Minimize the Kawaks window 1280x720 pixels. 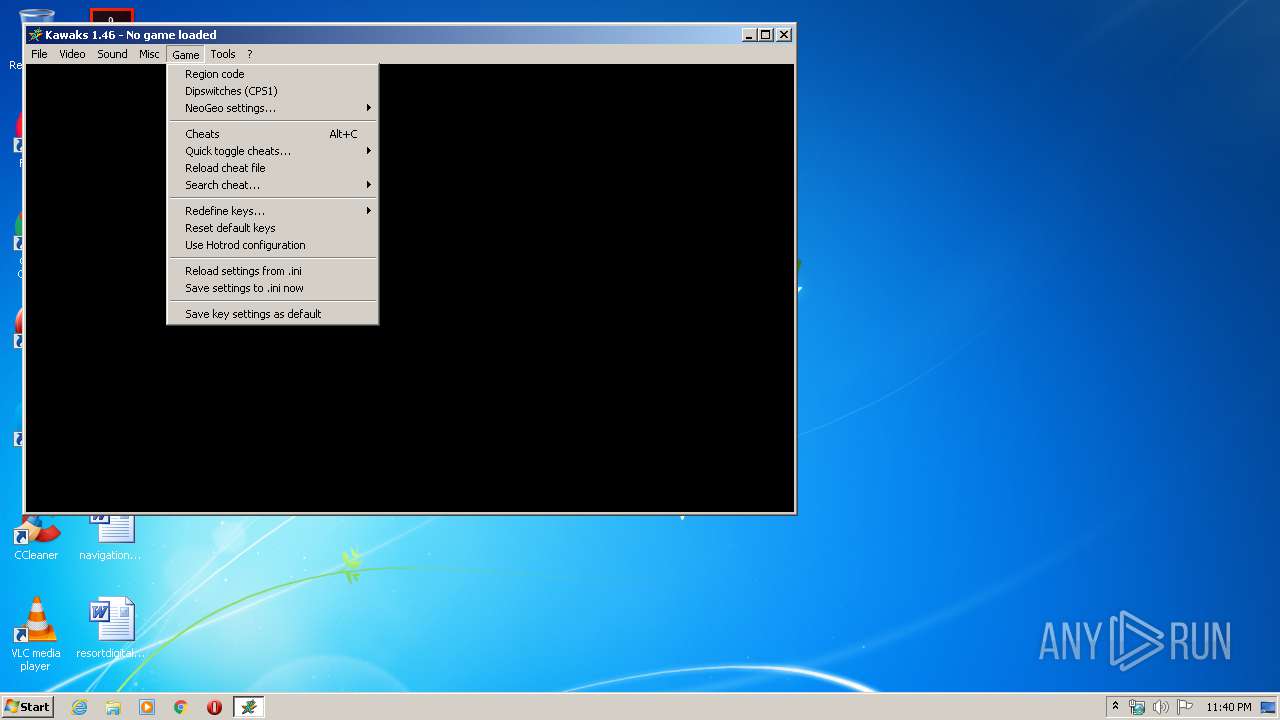click(749, 35)
